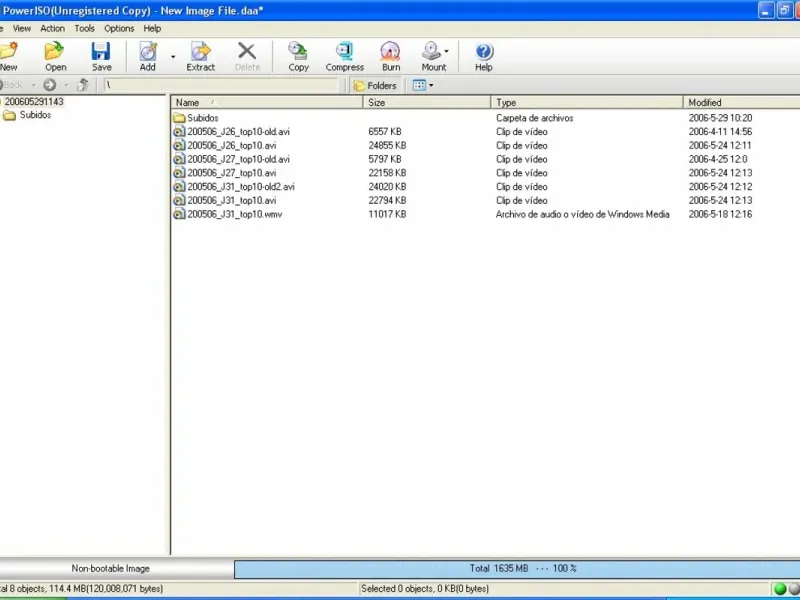Open the Options menu
800x600 pixels.
[x=119, y=29]
